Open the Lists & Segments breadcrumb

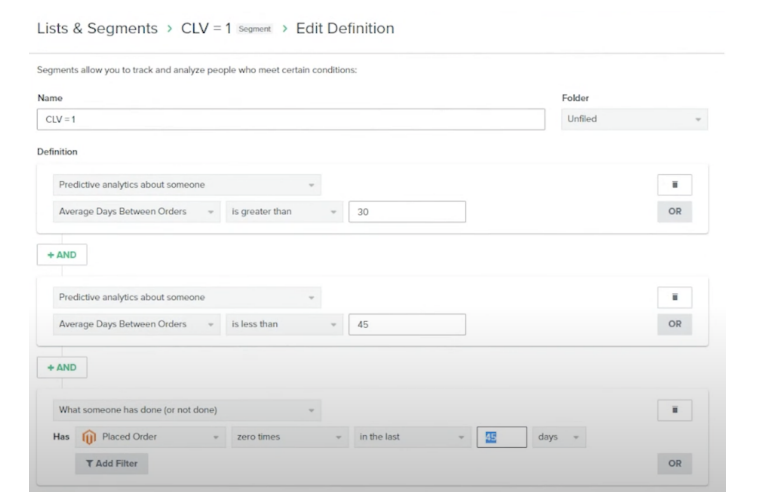click(x=97, y=28)
